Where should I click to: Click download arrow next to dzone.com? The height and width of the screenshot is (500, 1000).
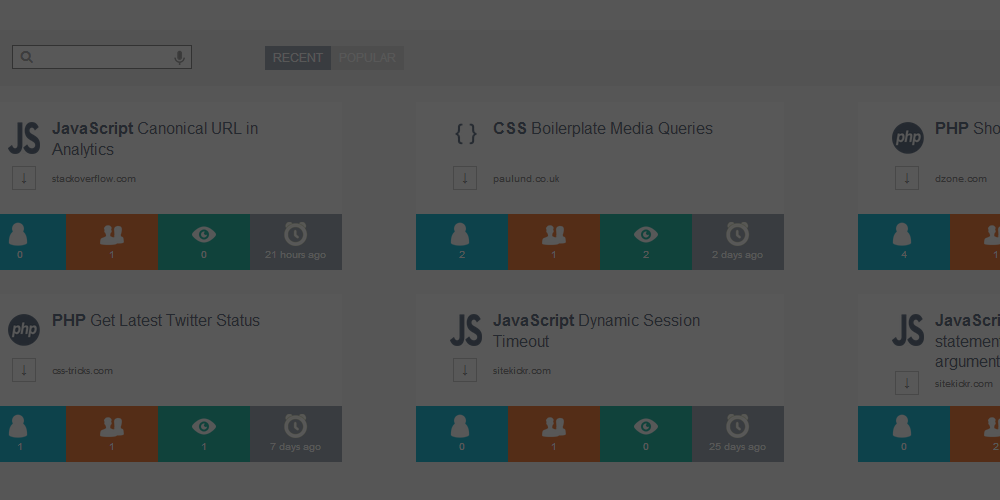point(907,178)
